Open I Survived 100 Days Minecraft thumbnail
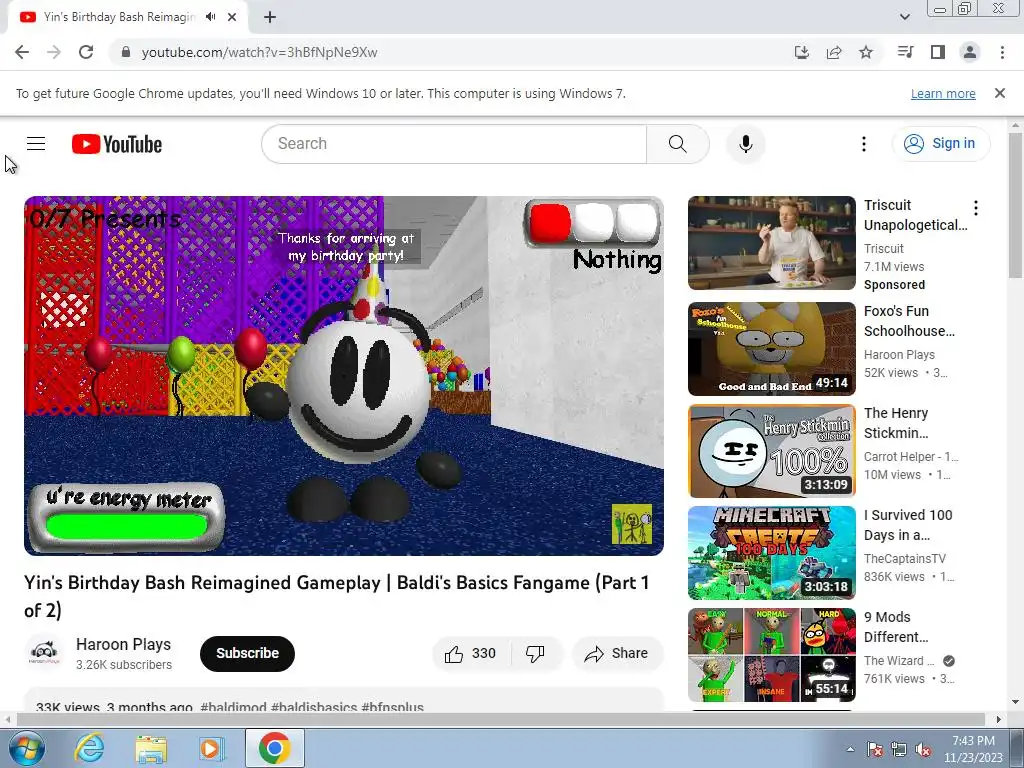The image size is (1024, 768). [x=771, y=552]
